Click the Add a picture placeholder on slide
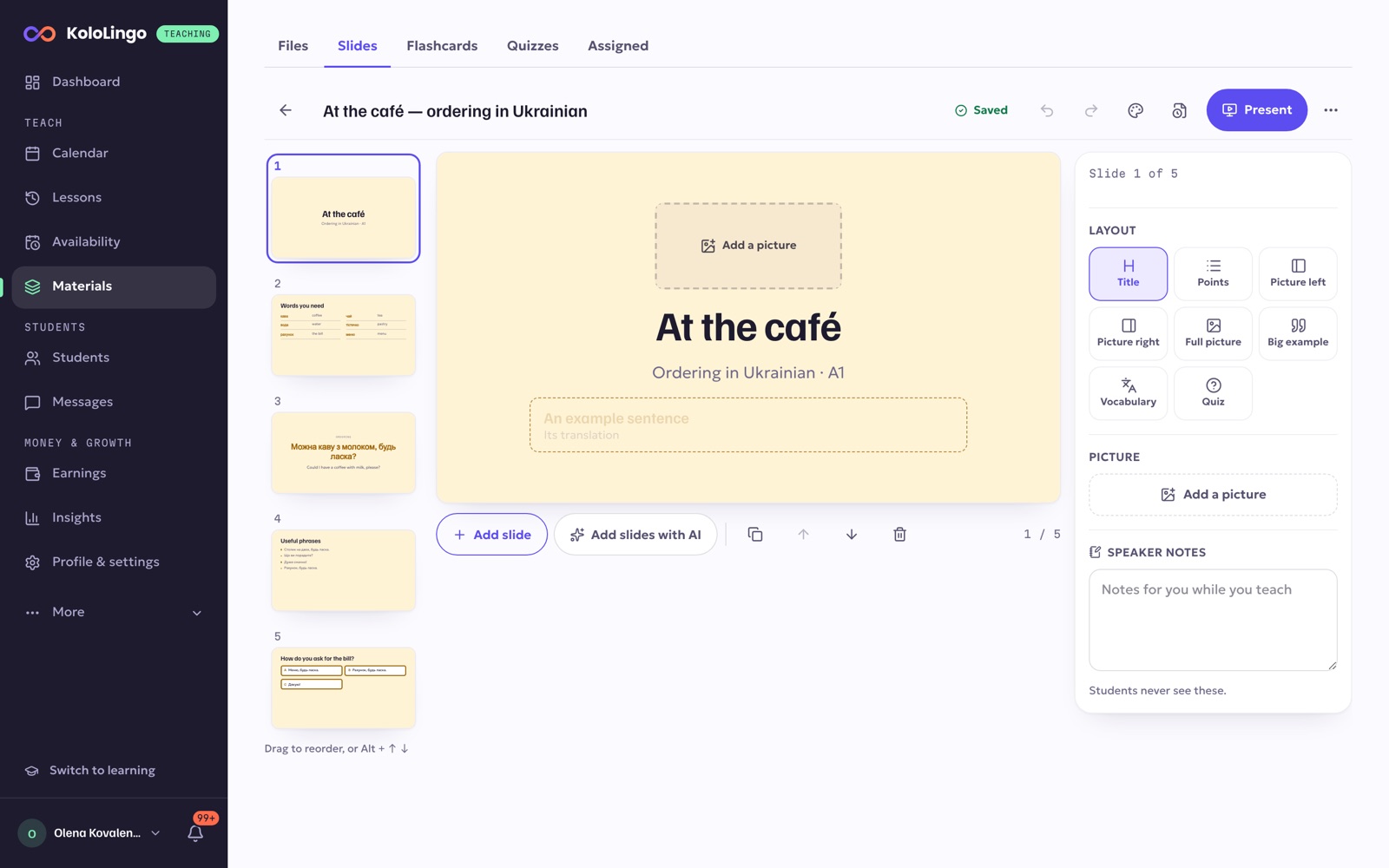The image size is (1389, 868). click(x=748, y=246)
